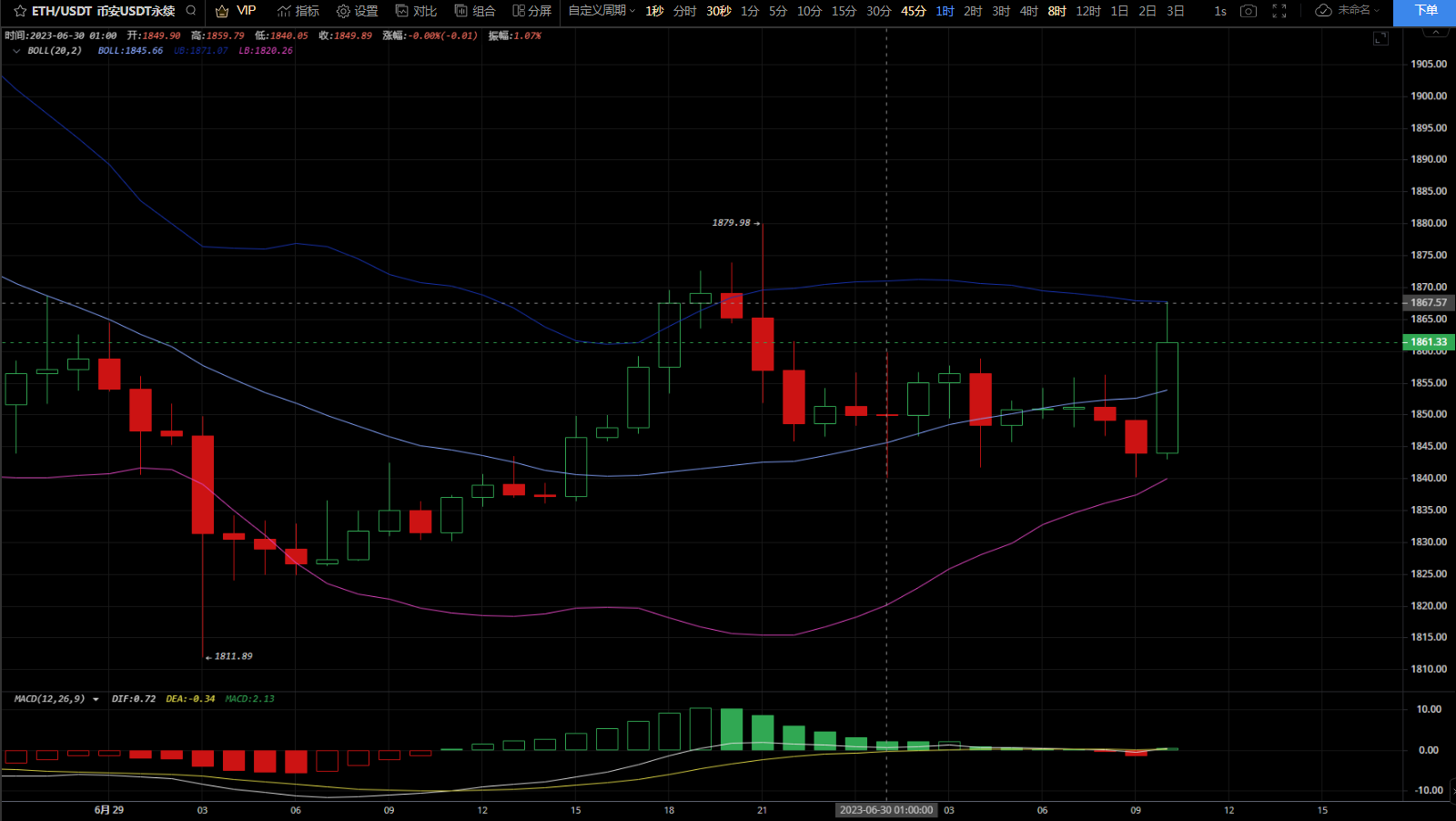Click the DEA:-0.34 value
1456x821 pixels.
click(191, 699)
